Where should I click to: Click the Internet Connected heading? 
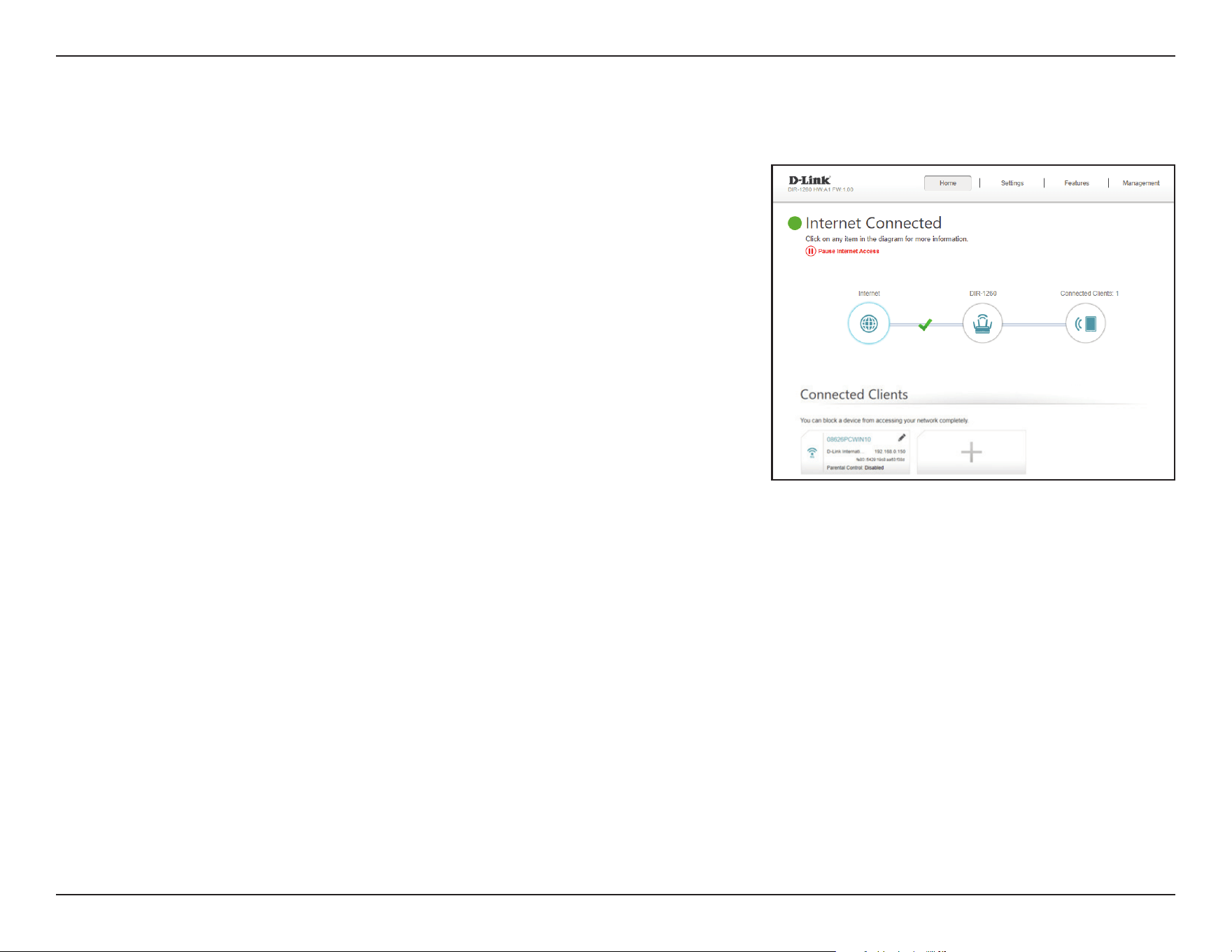tap(873, 223)
